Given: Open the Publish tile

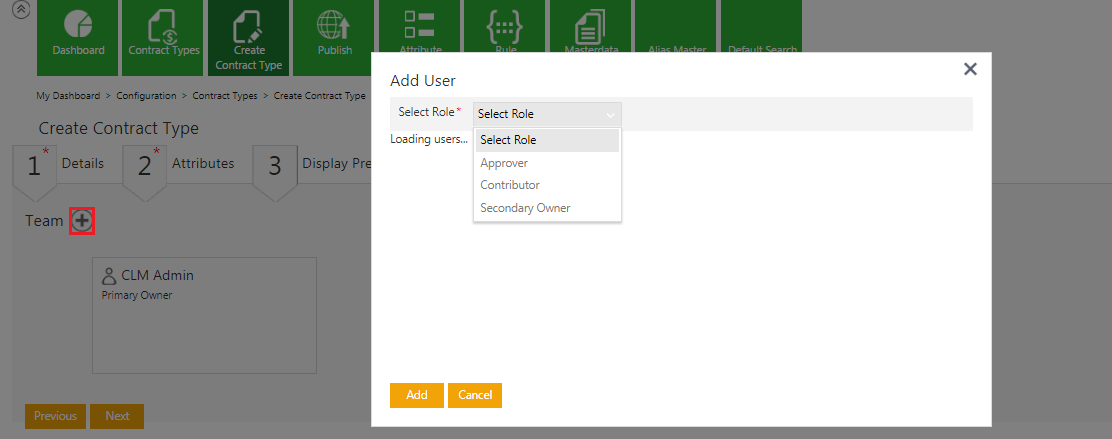Looking at the screenshot, I should [x=335, y=38].
